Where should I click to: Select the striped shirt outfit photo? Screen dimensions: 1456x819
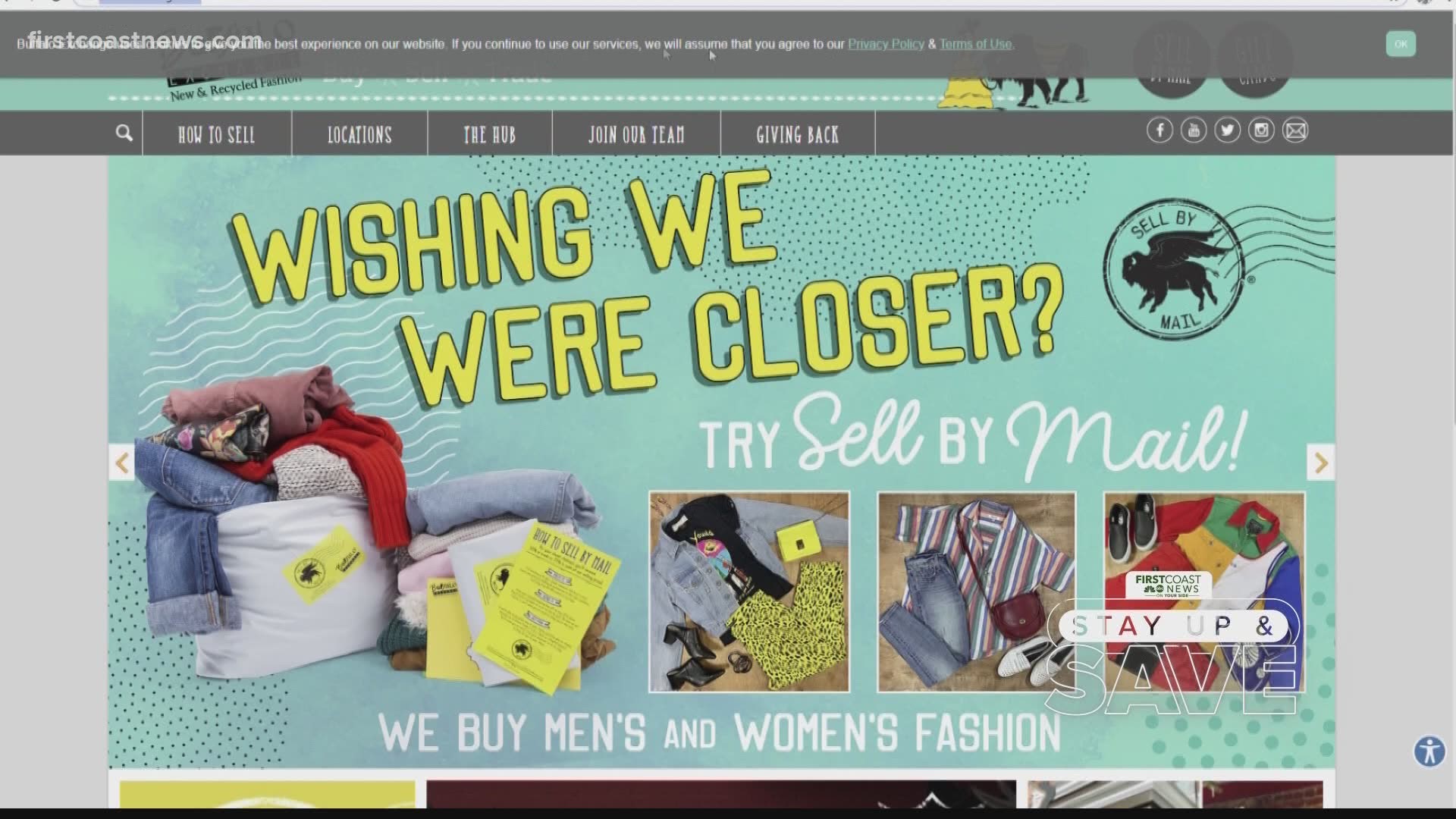[977, 591]
